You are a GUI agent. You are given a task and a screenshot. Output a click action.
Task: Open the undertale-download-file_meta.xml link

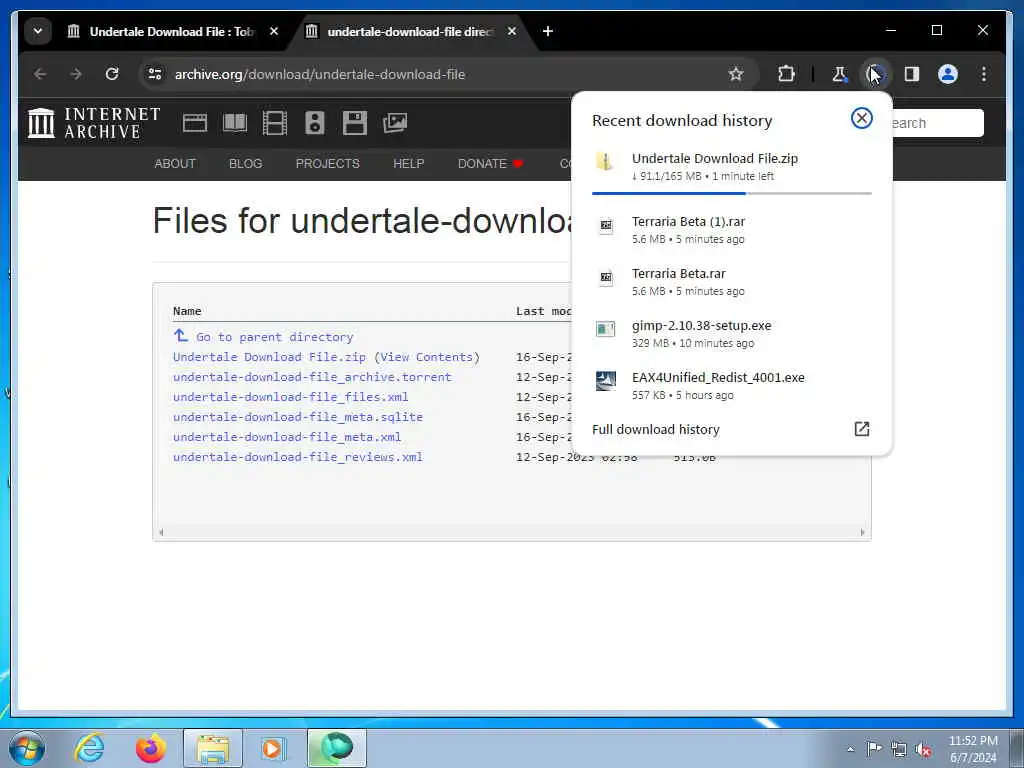[x=287, y=437]
